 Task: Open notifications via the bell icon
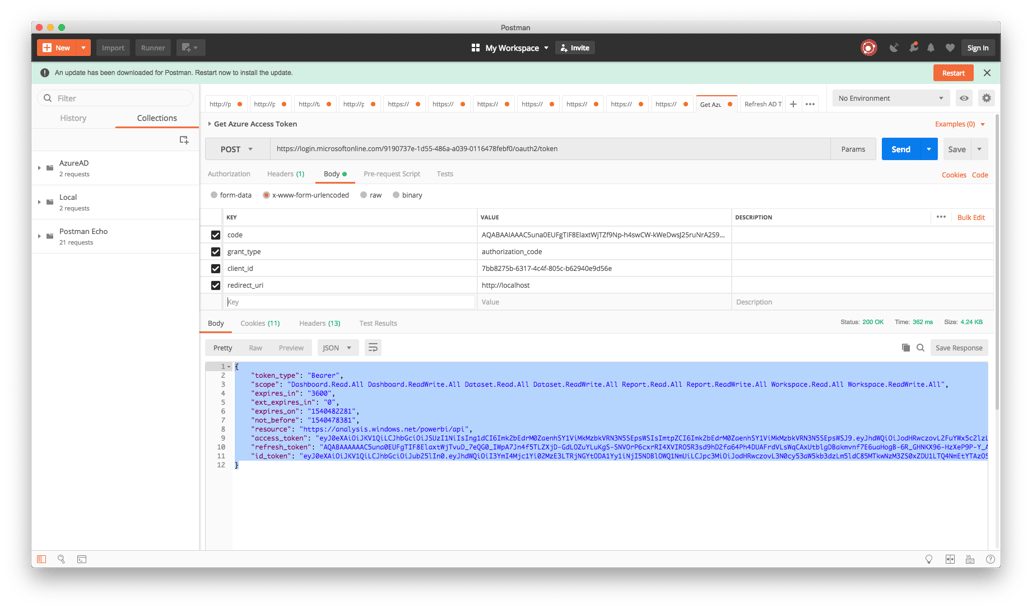pos(930,47)
